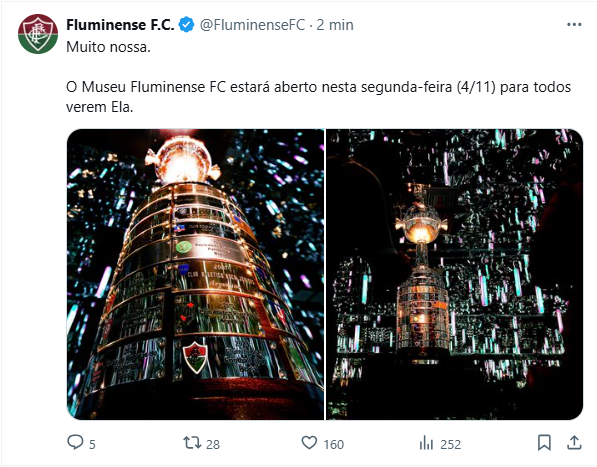Image resolution: width=597 pixels, height=467 pixels.
Task: Open the three-dot more options menu
Action: point(574,24)
